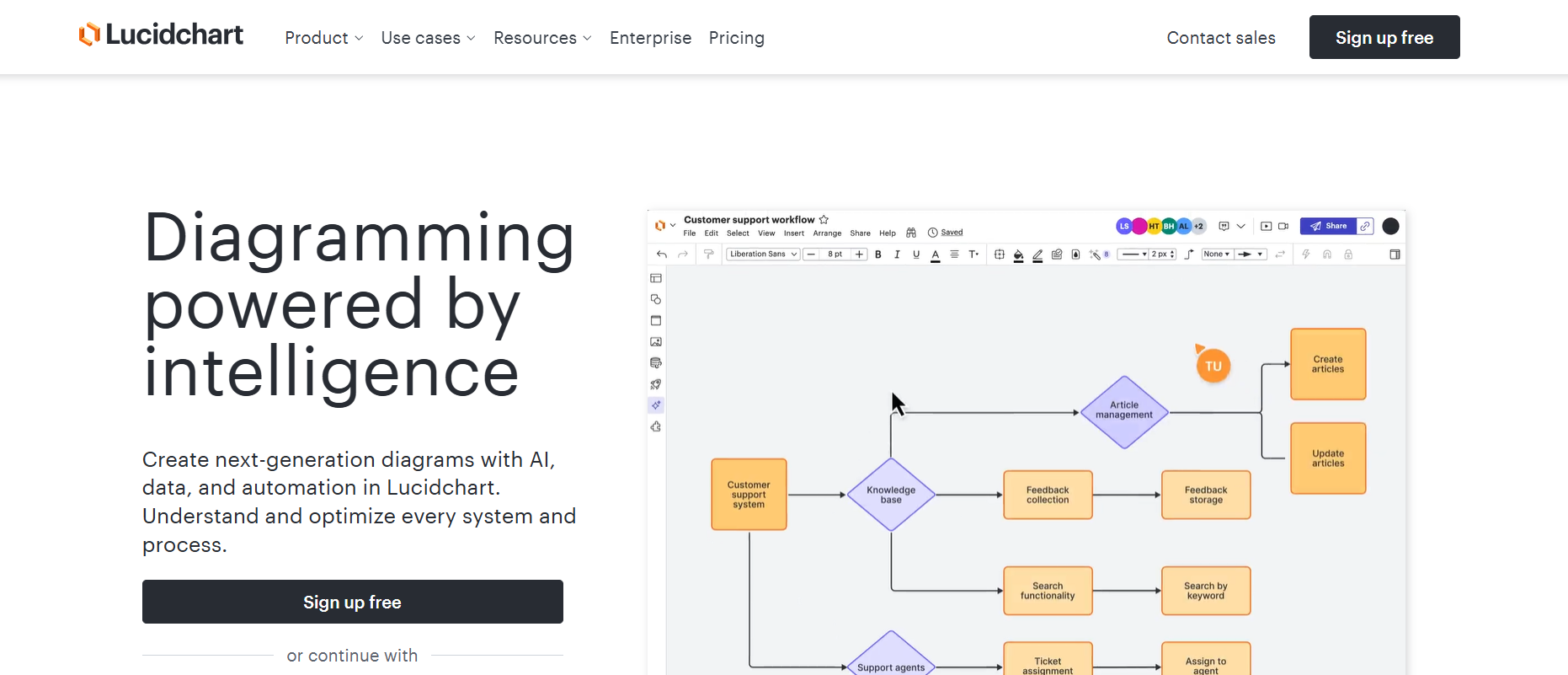
Task: Click the Undo arrow
Action: point(662,254)
